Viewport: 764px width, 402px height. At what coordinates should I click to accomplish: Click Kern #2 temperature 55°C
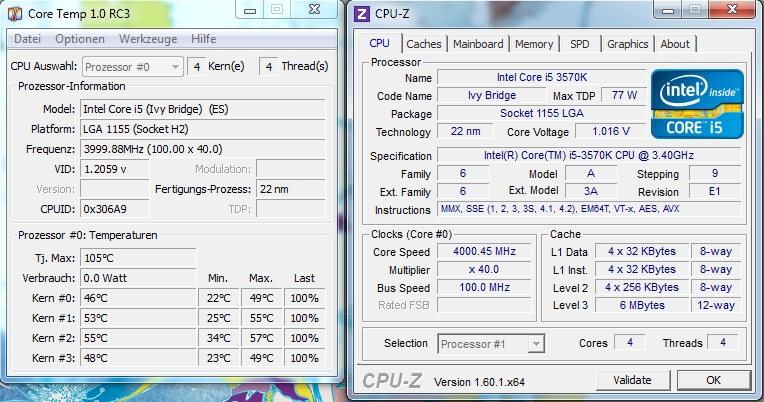click(x=138, y=338)
